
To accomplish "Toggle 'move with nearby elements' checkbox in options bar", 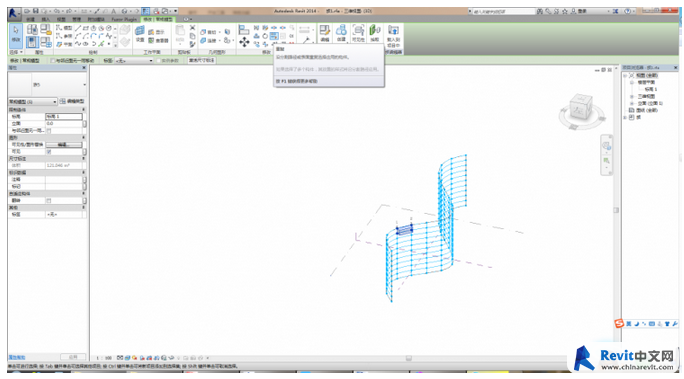I will [53, 61].
